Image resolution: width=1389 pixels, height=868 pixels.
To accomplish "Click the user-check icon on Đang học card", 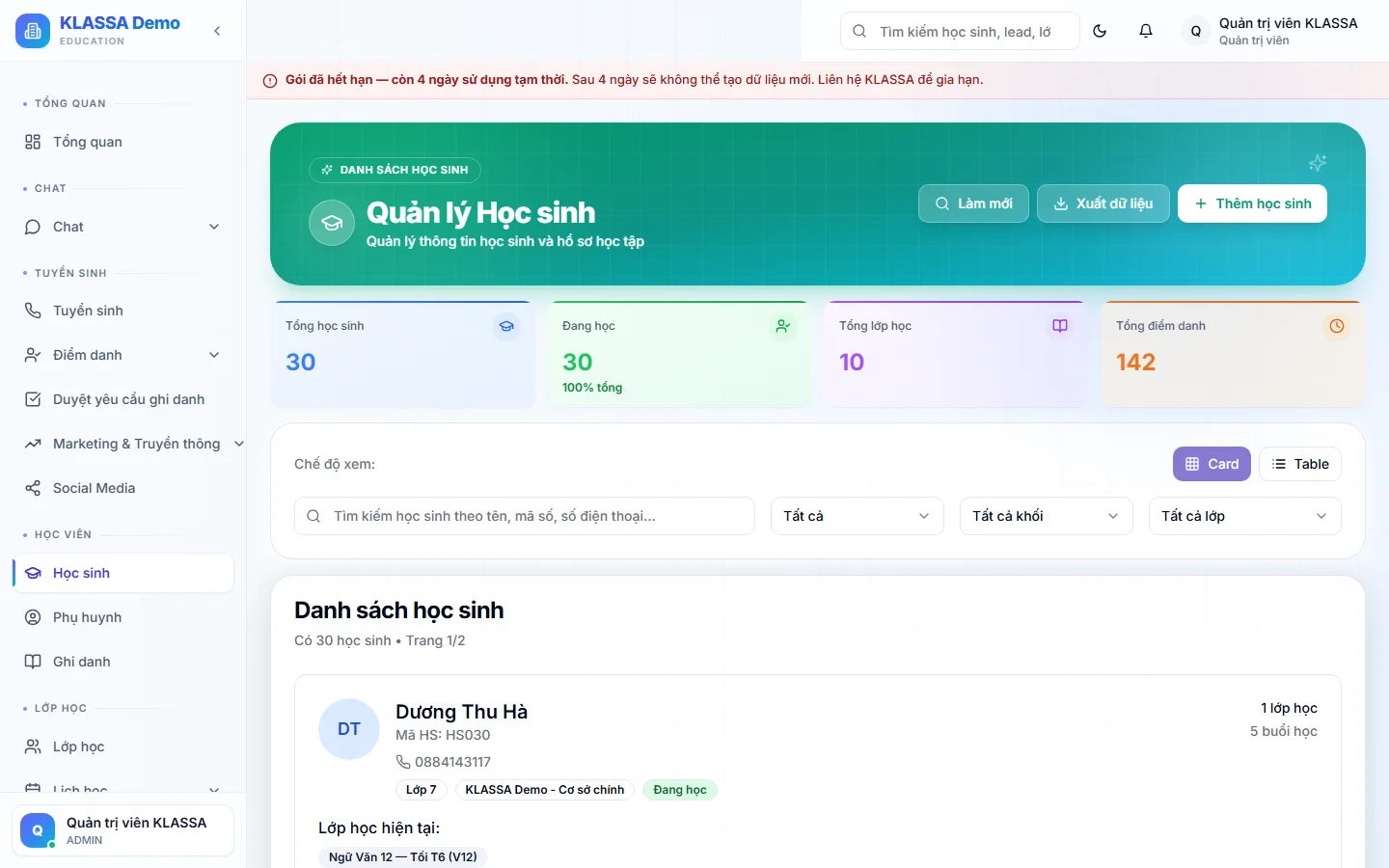I will [x=783, y=326].
